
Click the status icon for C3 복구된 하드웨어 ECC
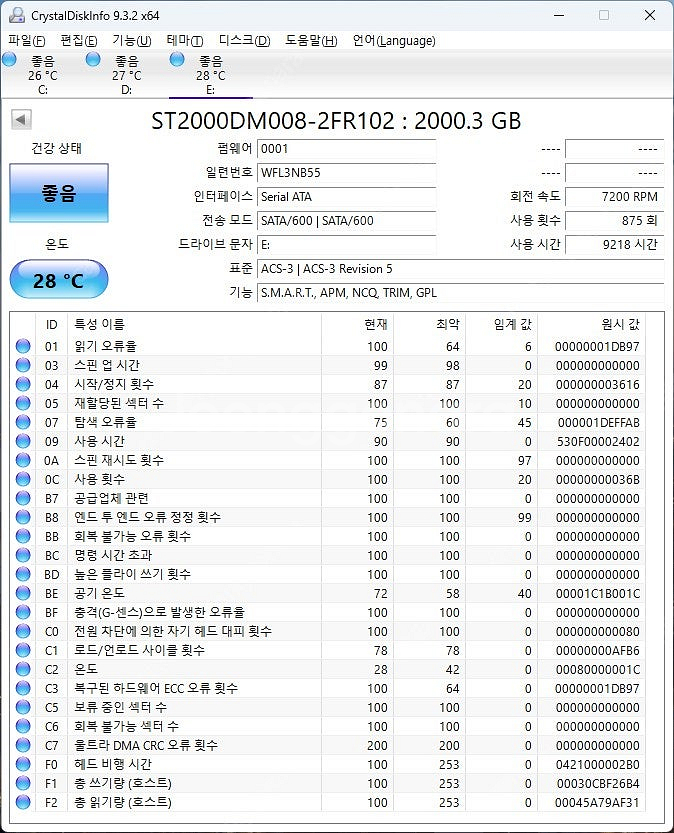(23, 688)
